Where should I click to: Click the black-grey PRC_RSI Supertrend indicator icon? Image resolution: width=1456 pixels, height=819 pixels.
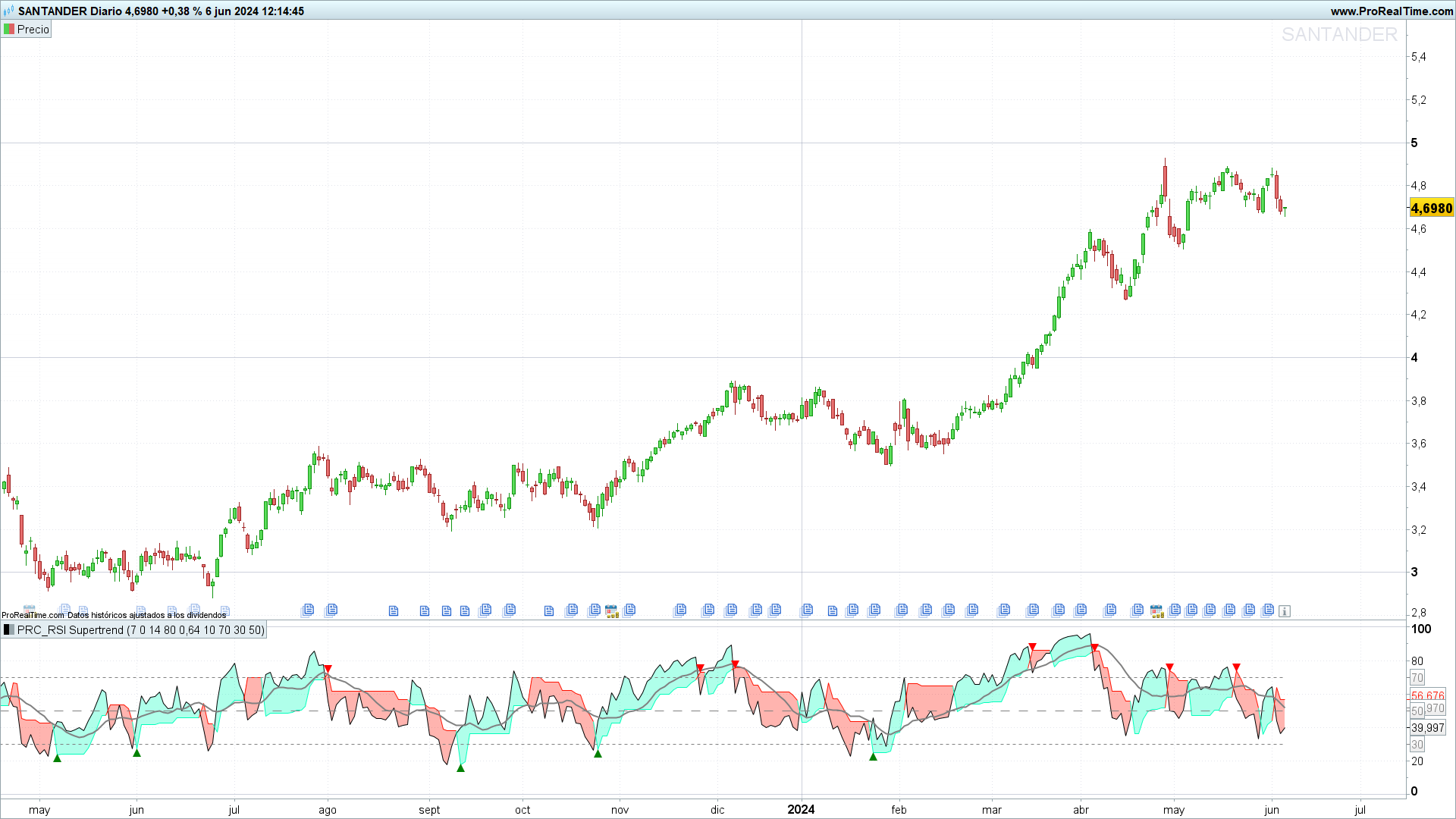tap(9, 630)
